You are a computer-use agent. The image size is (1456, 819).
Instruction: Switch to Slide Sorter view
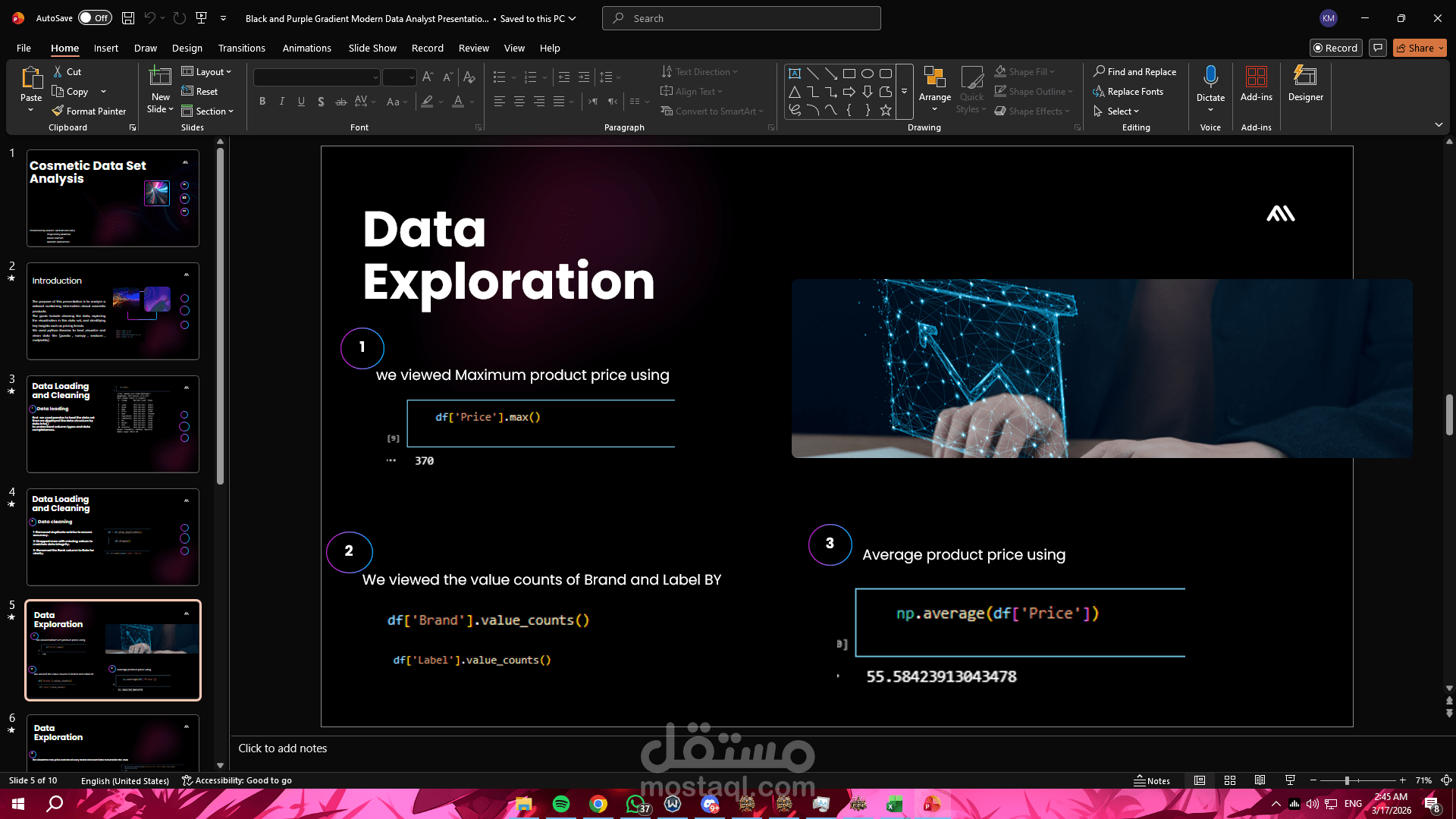[x=1230, y=780]
